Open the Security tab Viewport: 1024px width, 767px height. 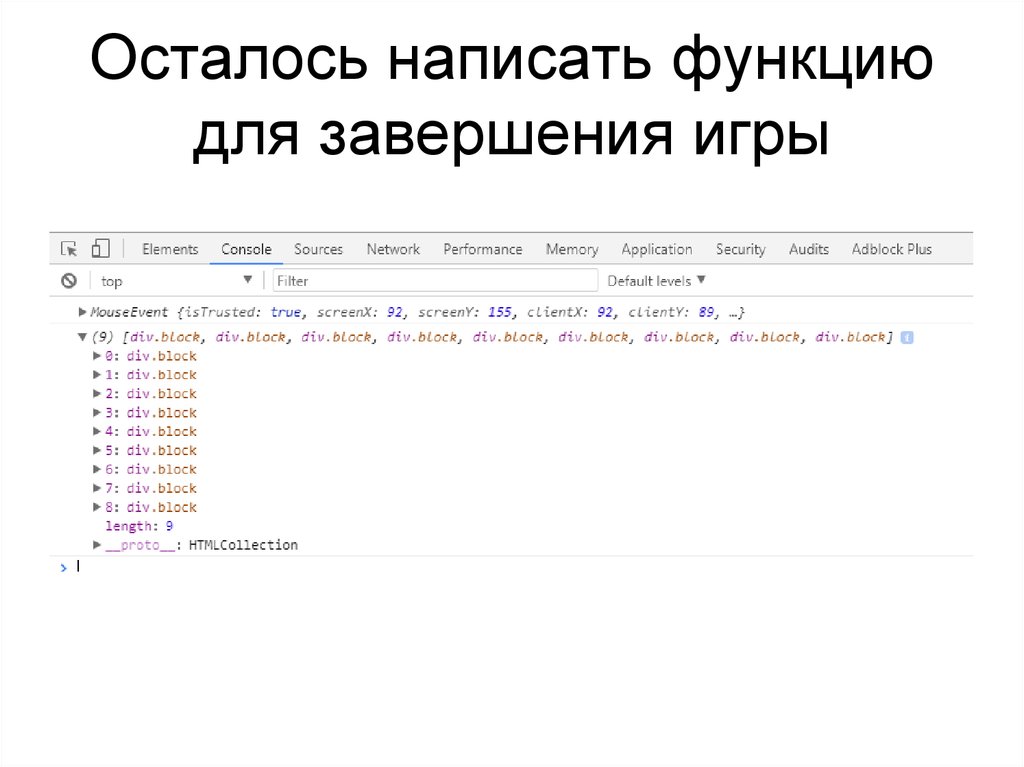click(x=740, y=248)
